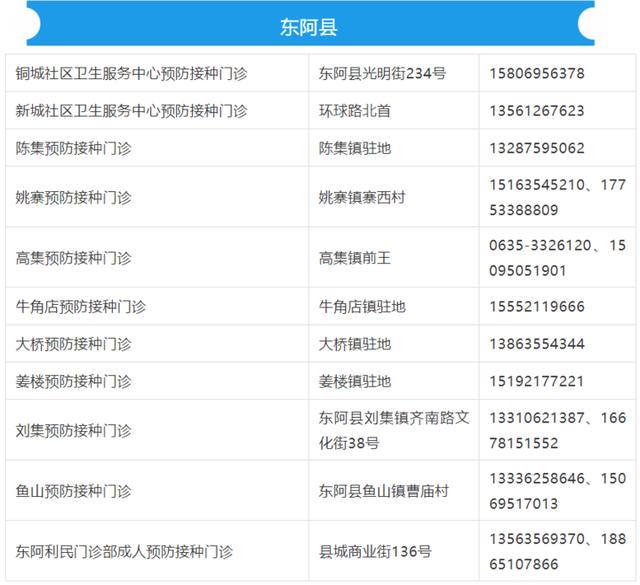640x585 pixels.
Task: Select 大桥预防接种门诊 clinic name
Action: coord(73,344)
